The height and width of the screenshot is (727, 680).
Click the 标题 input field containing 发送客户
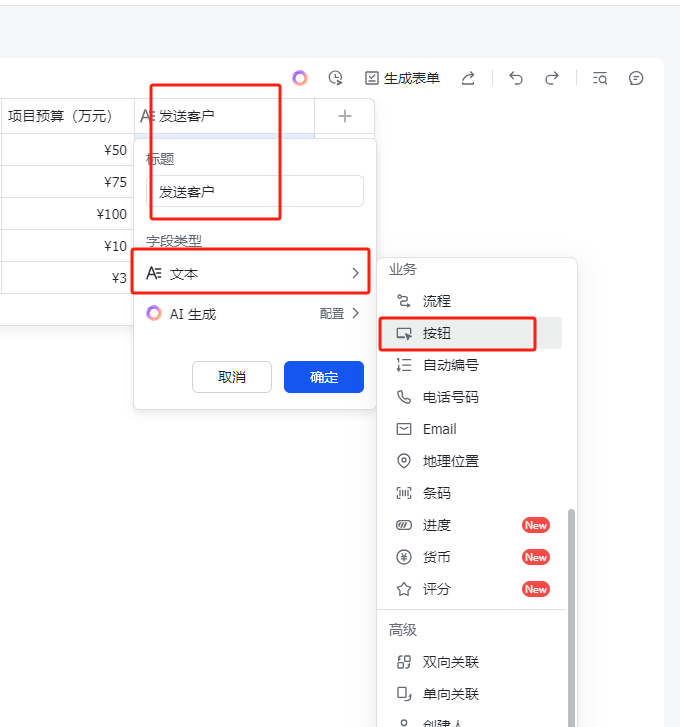click(x=254, y=191)
